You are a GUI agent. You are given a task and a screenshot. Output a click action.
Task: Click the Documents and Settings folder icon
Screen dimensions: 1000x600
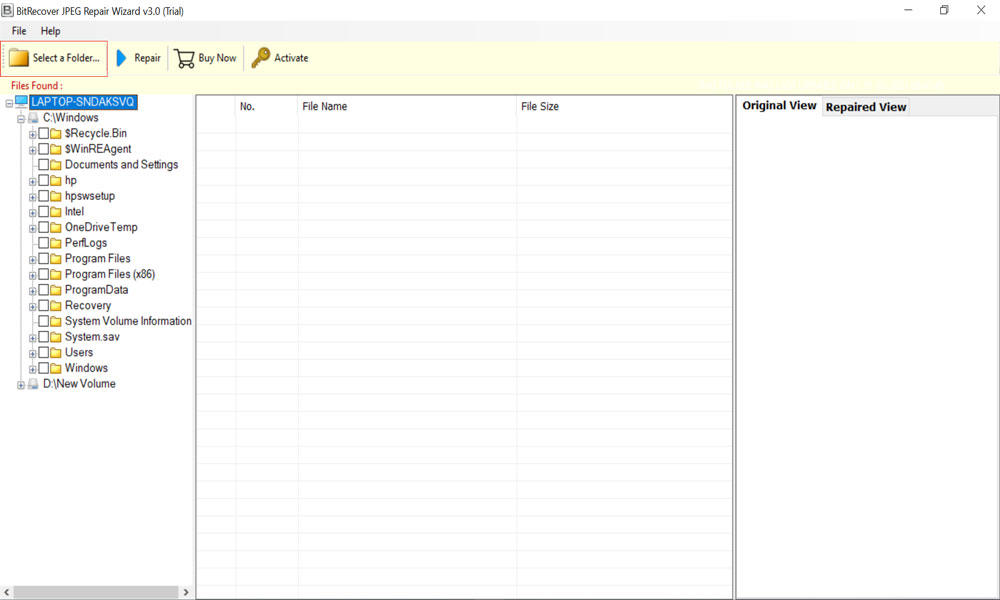55,165
